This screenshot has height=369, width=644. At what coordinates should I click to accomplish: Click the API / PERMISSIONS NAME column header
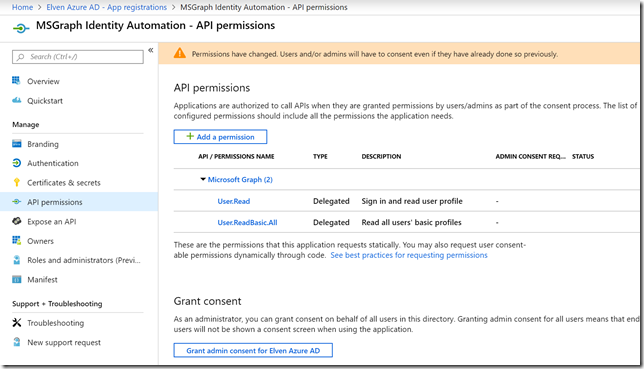click(x=236, y=157)
